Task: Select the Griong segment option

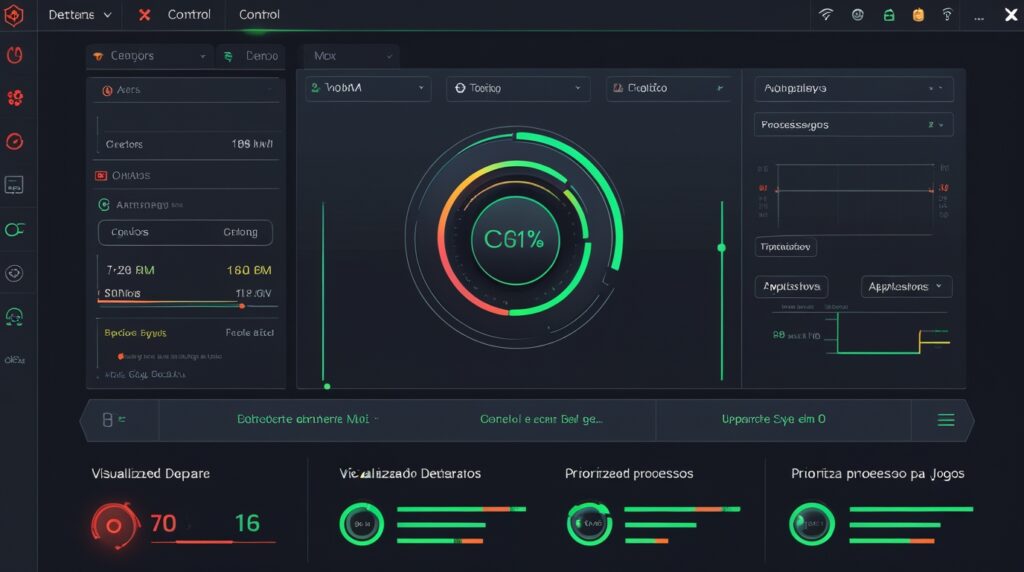Action: point(240,232)
